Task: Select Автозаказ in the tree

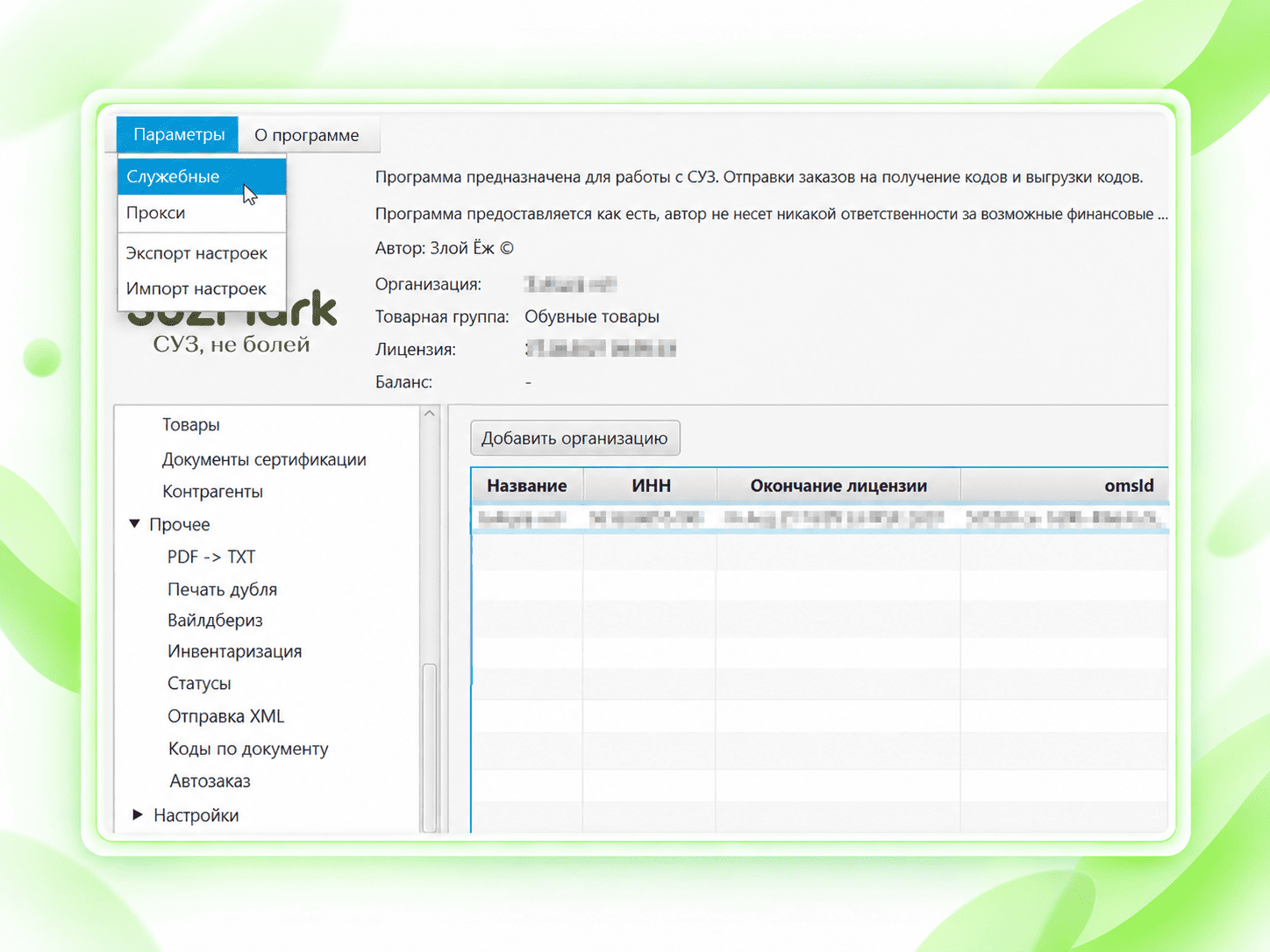Action: pyautogui.click(x=210, y=781)
